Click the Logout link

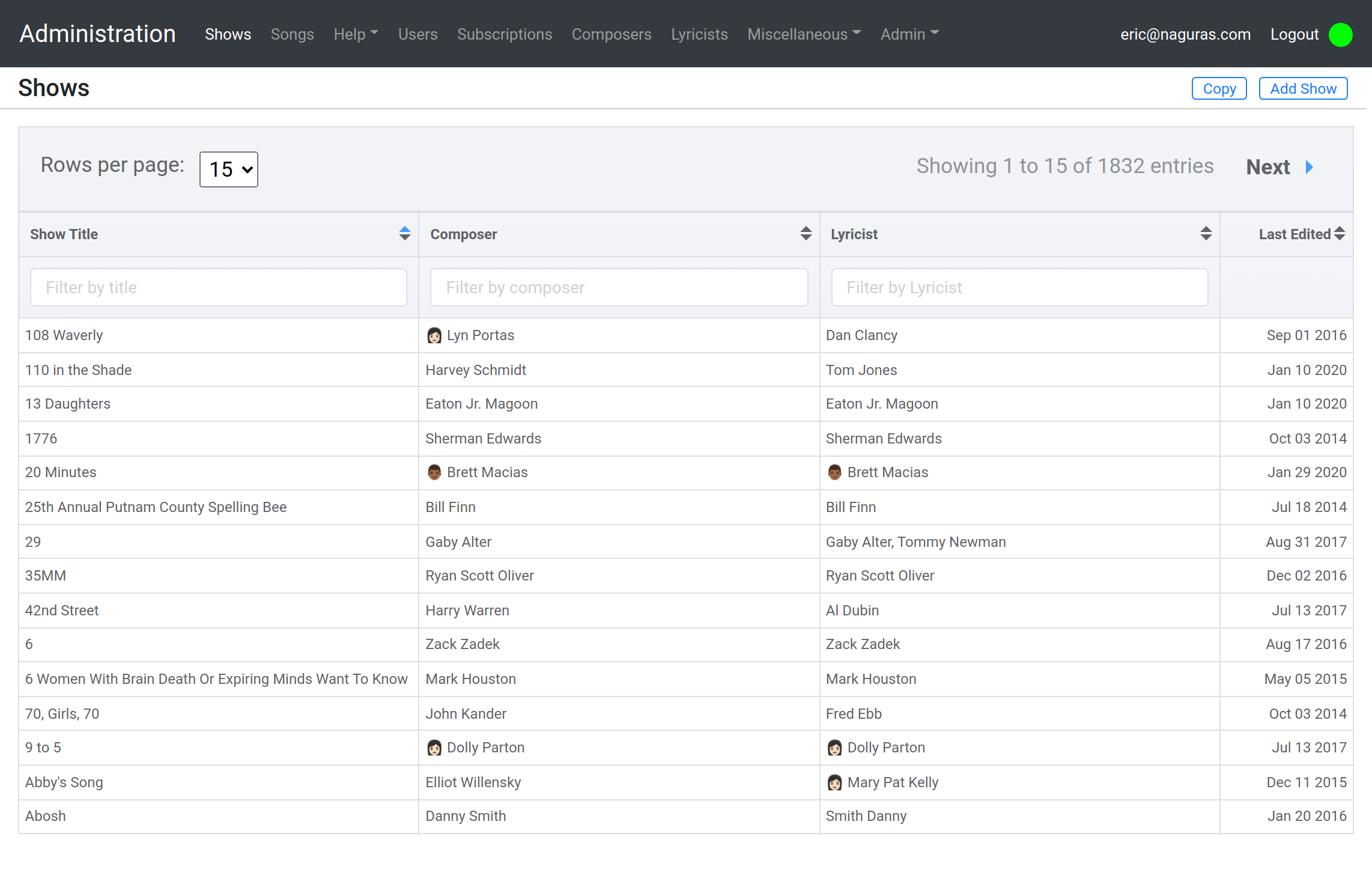pyautogui.click(x=1294, y=34)
